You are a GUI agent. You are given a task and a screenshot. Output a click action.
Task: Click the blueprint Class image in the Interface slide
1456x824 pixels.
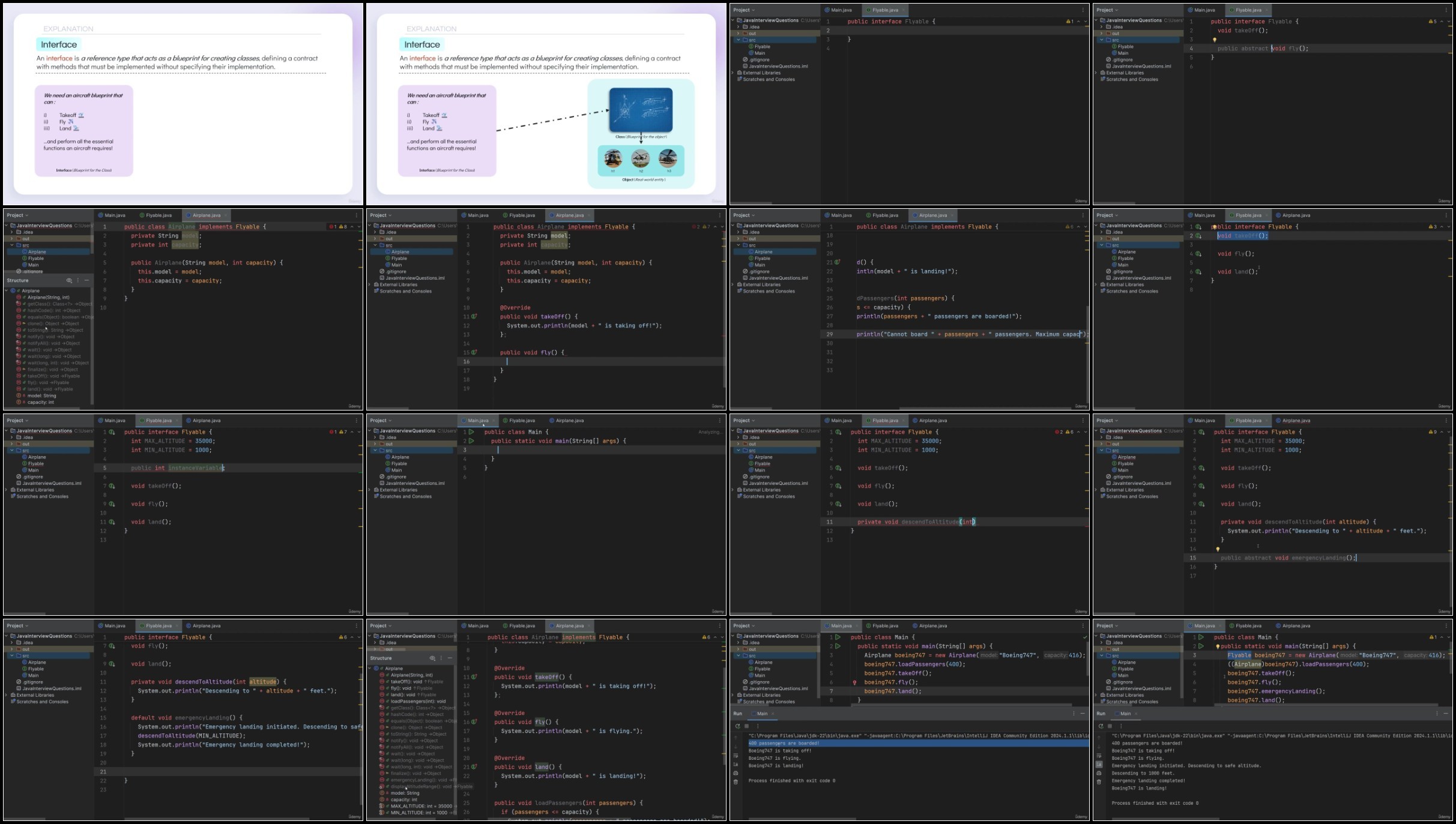coord(641,110)
